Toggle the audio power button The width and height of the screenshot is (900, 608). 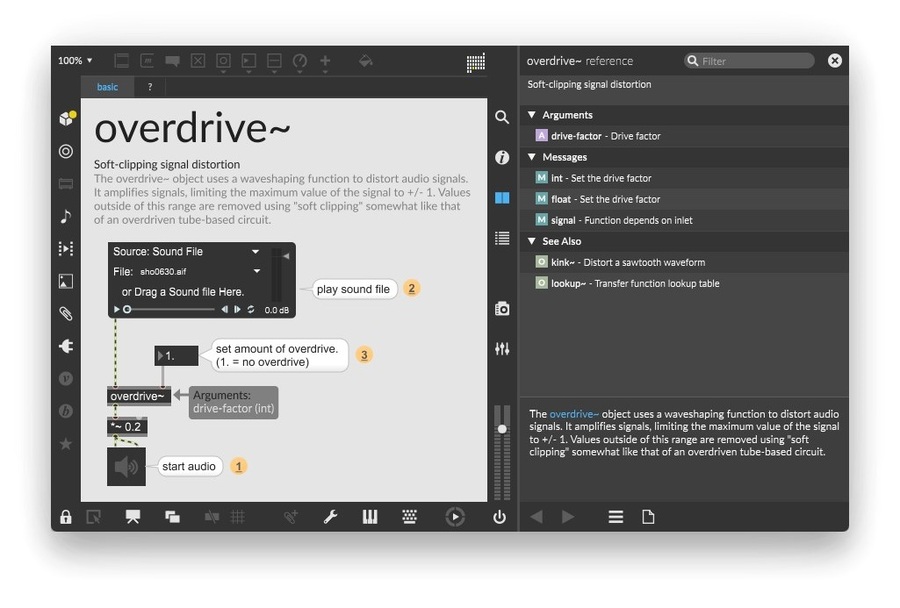pos(499,517)
